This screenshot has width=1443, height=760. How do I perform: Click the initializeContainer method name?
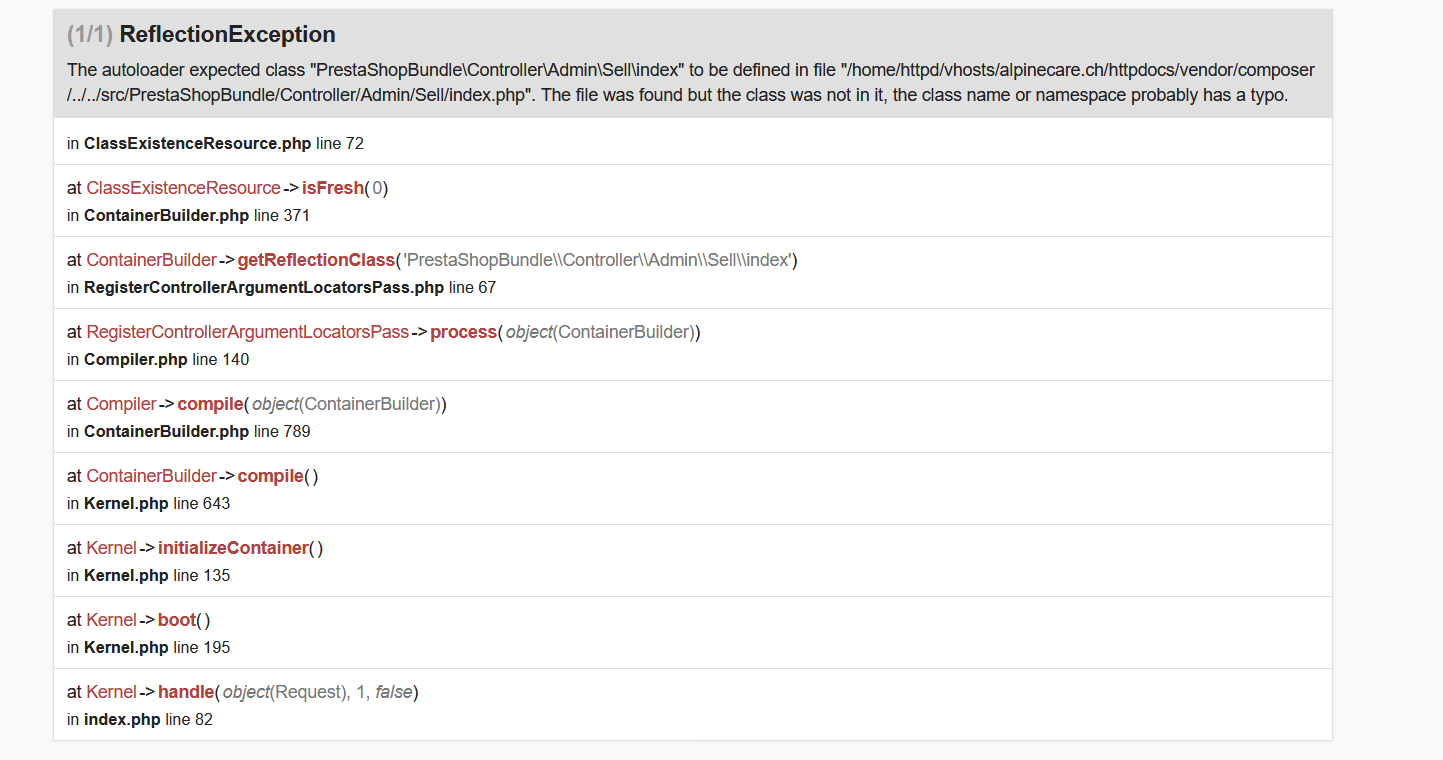(x=232, y=548)
